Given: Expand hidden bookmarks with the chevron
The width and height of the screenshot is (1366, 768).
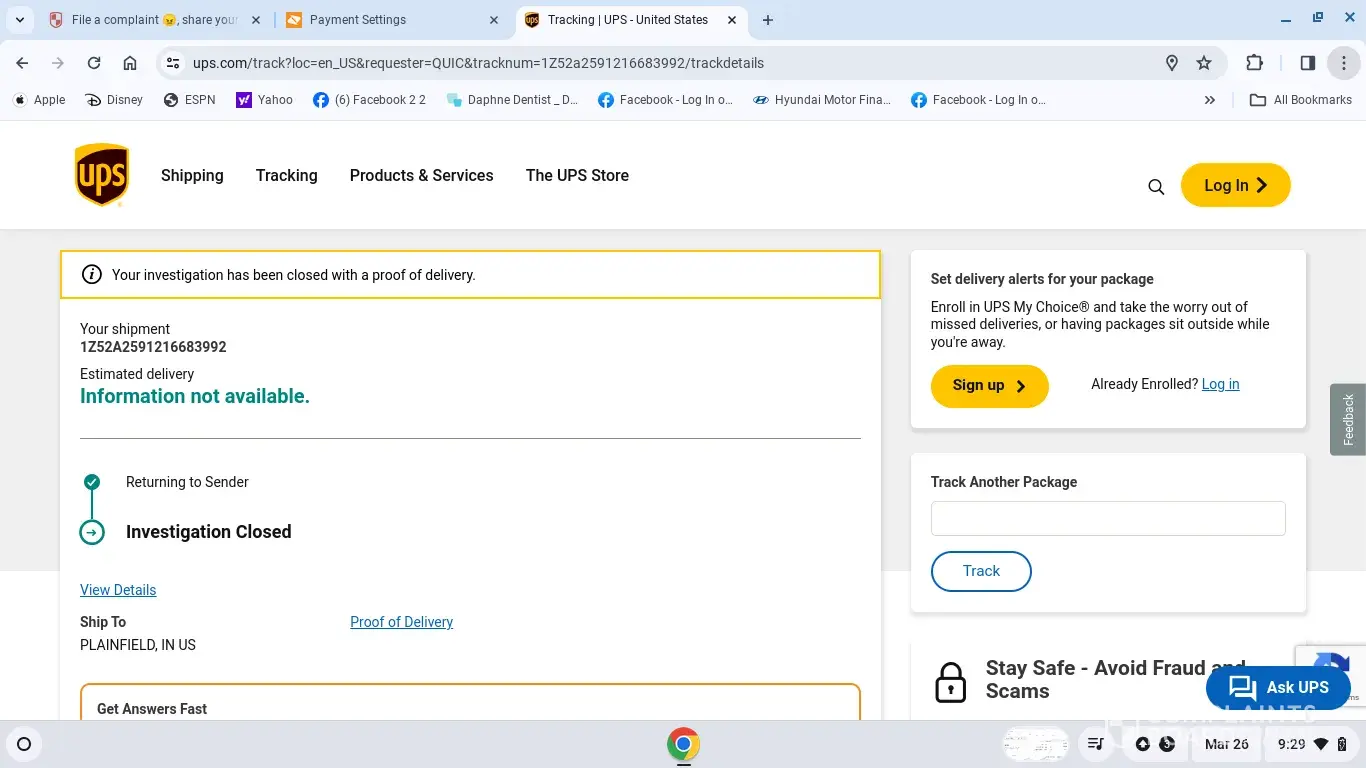Looking at the screenshot, I should click(1210, 100).
